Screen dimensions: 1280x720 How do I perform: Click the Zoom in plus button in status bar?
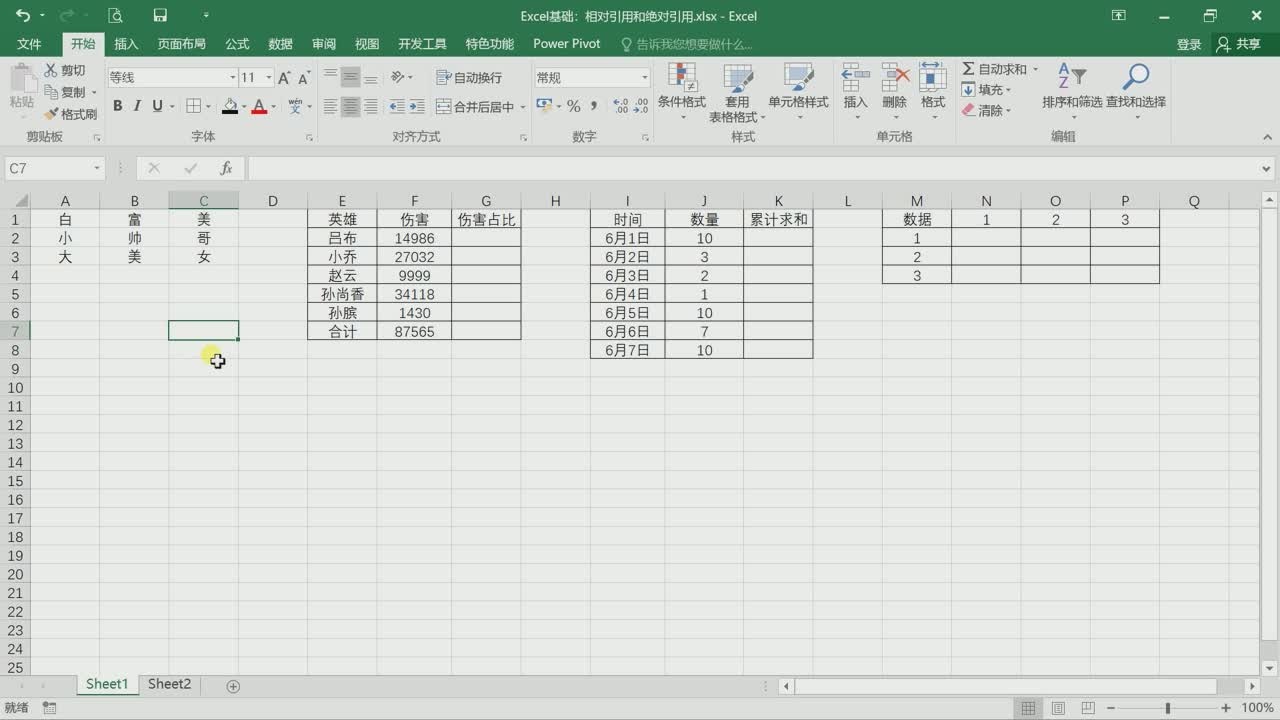(1226, 708)
